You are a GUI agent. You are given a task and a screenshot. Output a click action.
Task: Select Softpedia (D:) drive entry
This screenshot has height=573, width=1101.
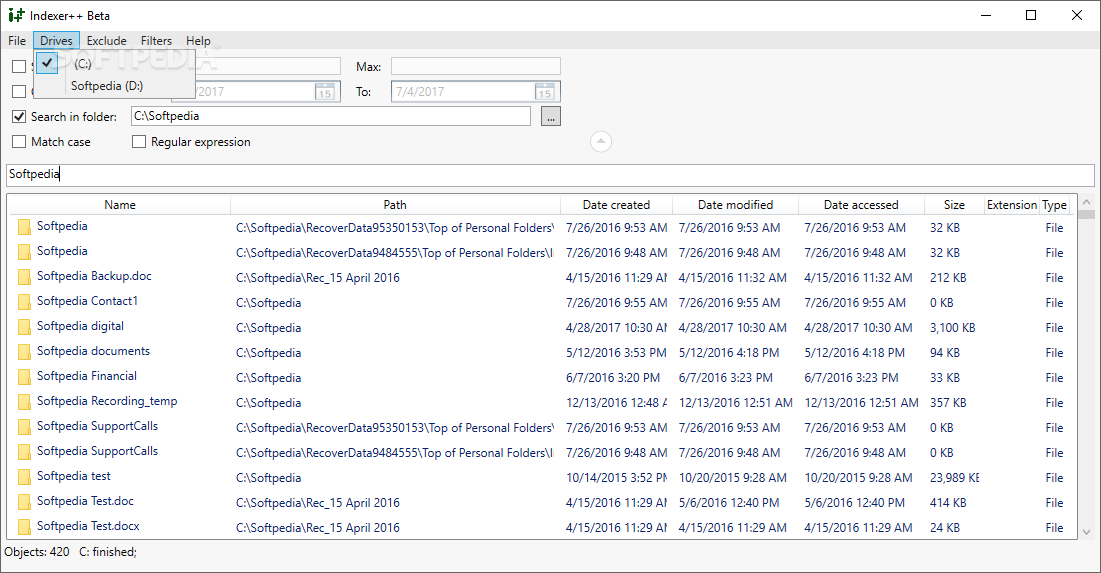[114, 86]
